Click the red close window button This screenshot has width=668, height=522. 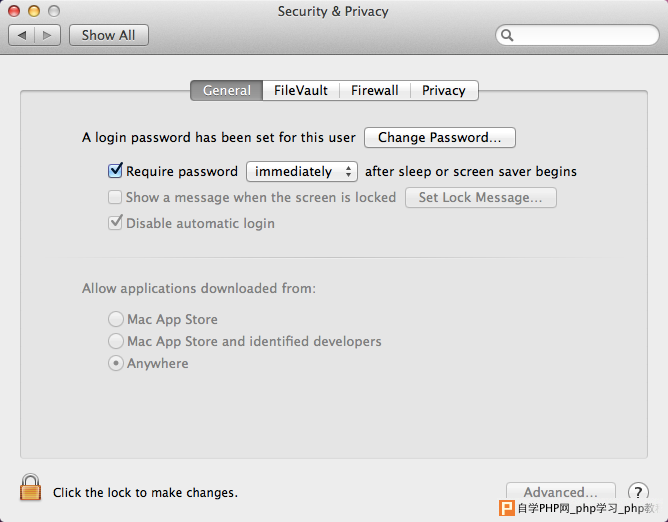14,11
